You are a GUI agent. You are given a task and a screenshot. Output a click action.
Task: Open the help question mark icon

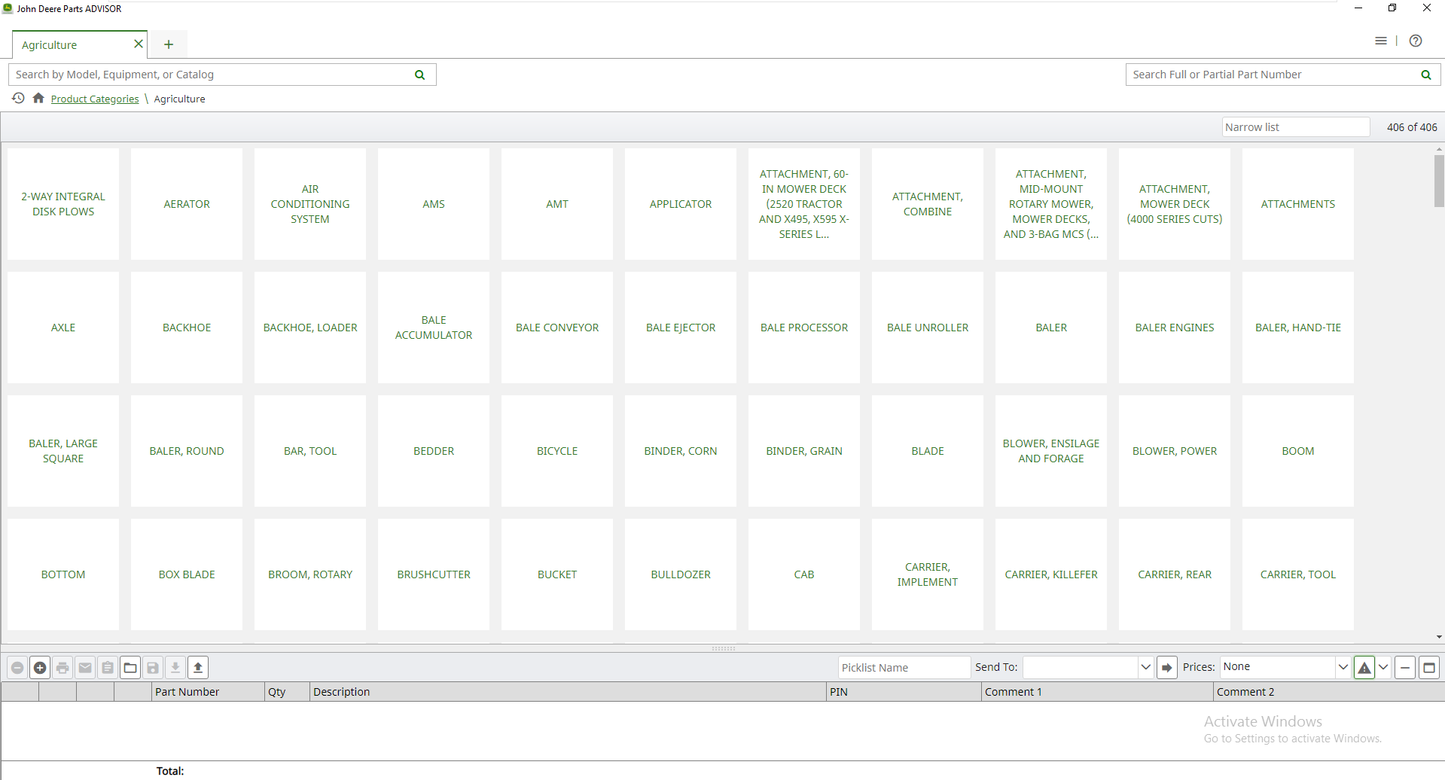click(1415, 41)
